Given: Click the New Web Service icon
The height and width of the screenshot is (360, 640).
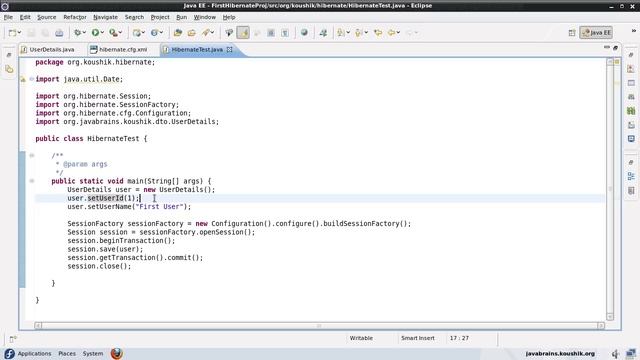Looking at the screenshot, I should [x=154, y=33].
